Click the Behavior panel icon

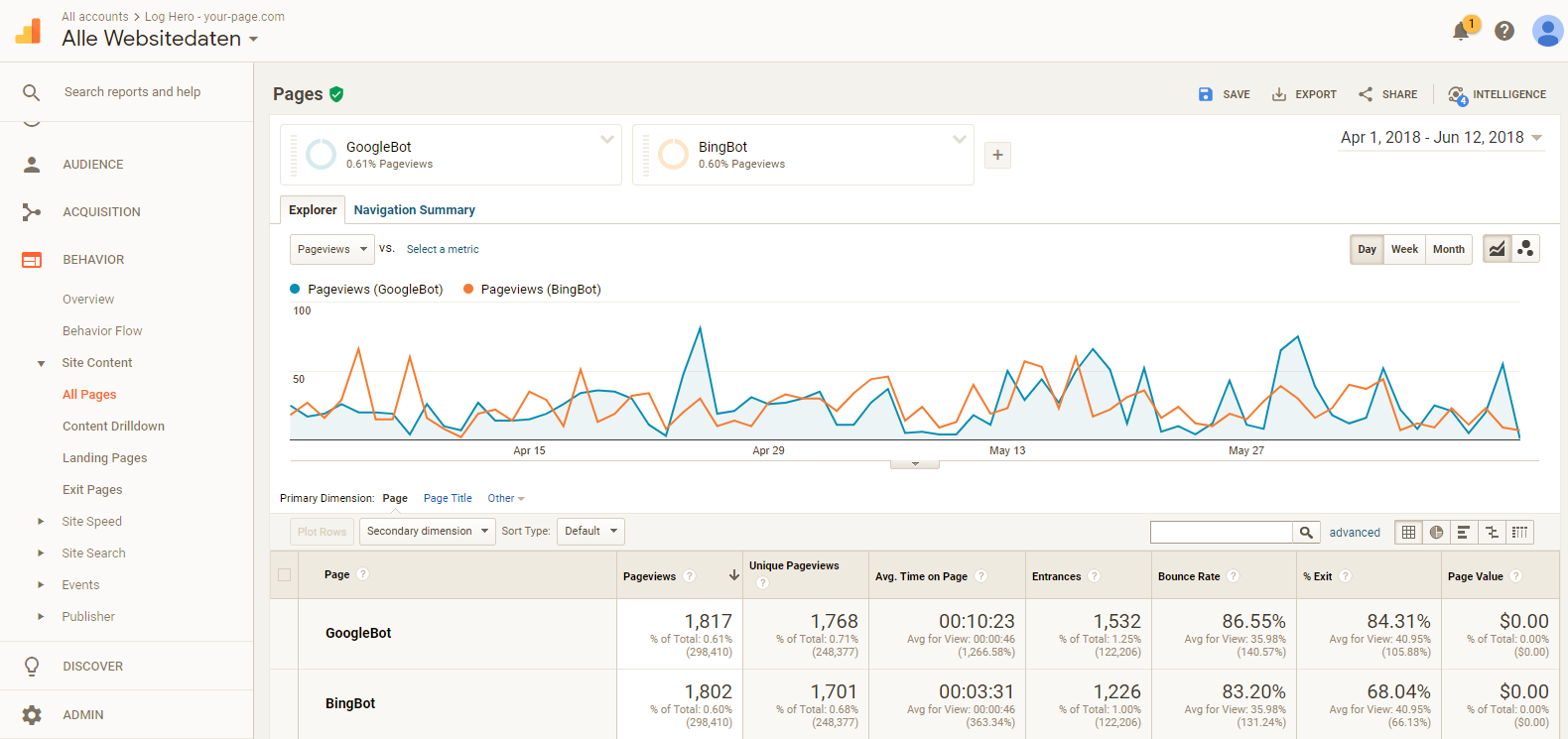coord(32,260)
